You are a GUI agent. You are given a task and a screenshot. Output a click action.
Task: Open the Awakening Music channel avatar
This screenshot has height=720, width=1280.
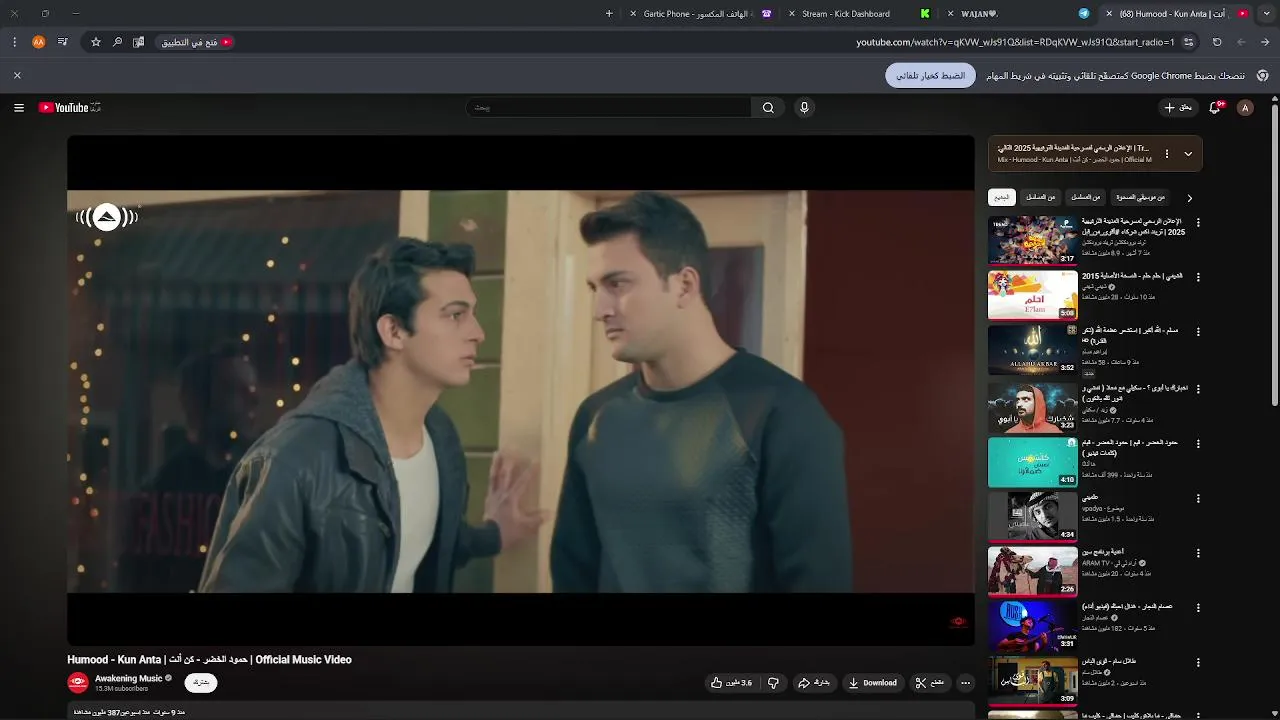point(78,683)
